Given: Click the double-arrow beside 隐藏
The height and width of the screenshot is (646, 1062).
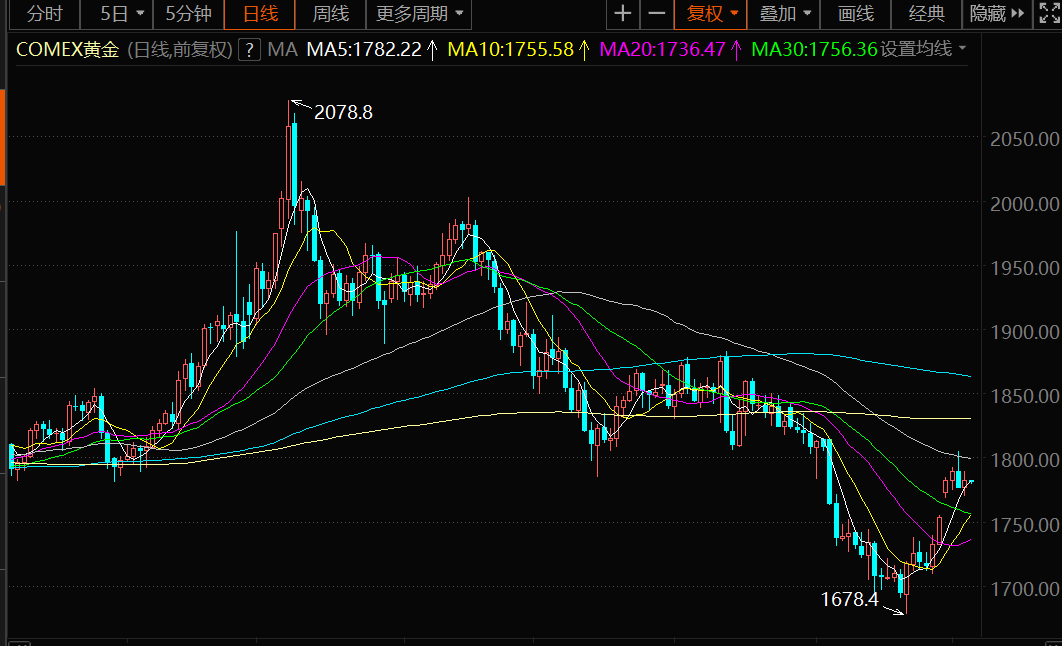Looking at the screenshot, I should (1018, 14).
